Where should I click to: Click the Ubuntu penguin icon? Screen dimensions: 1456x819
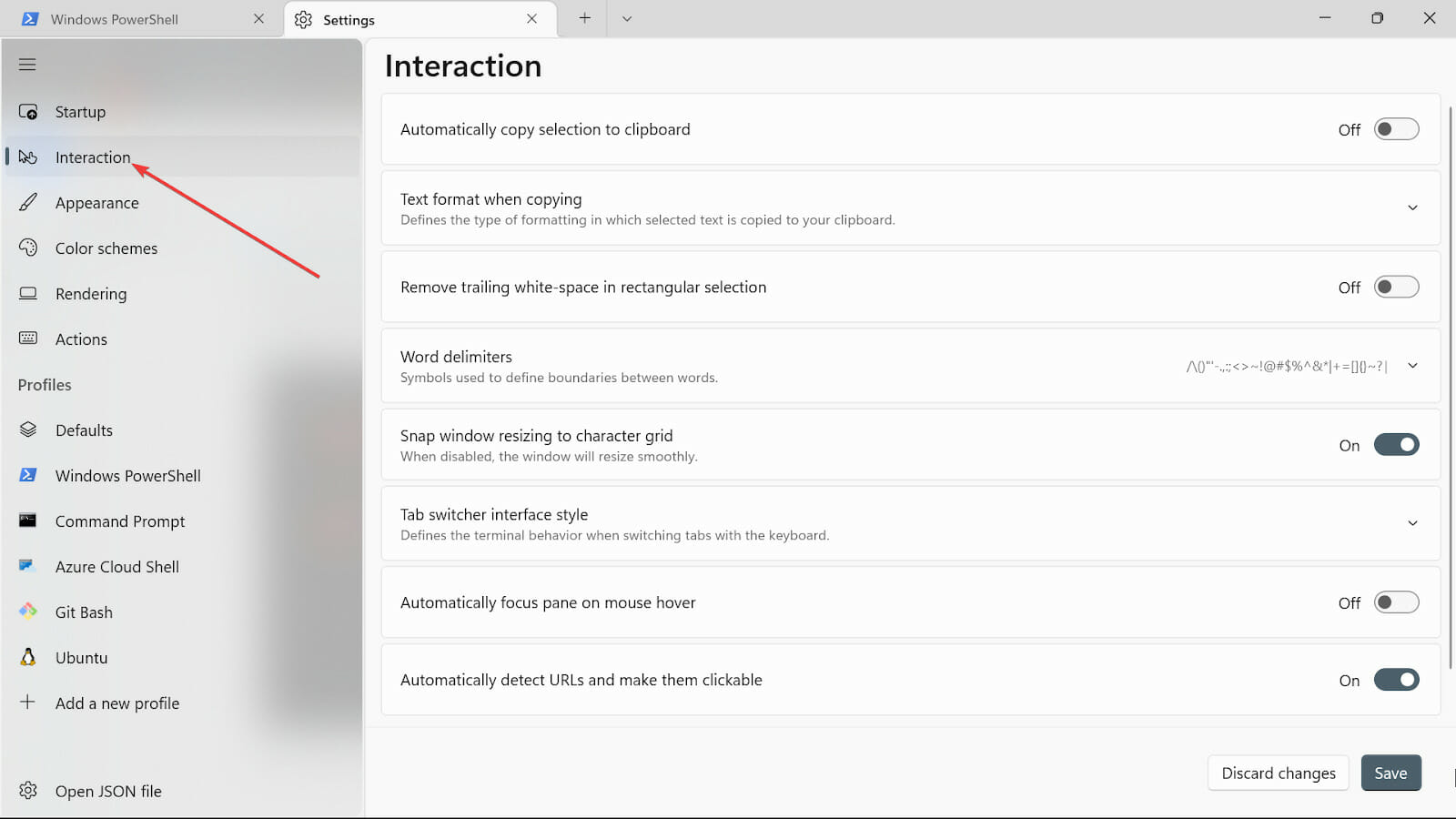[28, 657]
